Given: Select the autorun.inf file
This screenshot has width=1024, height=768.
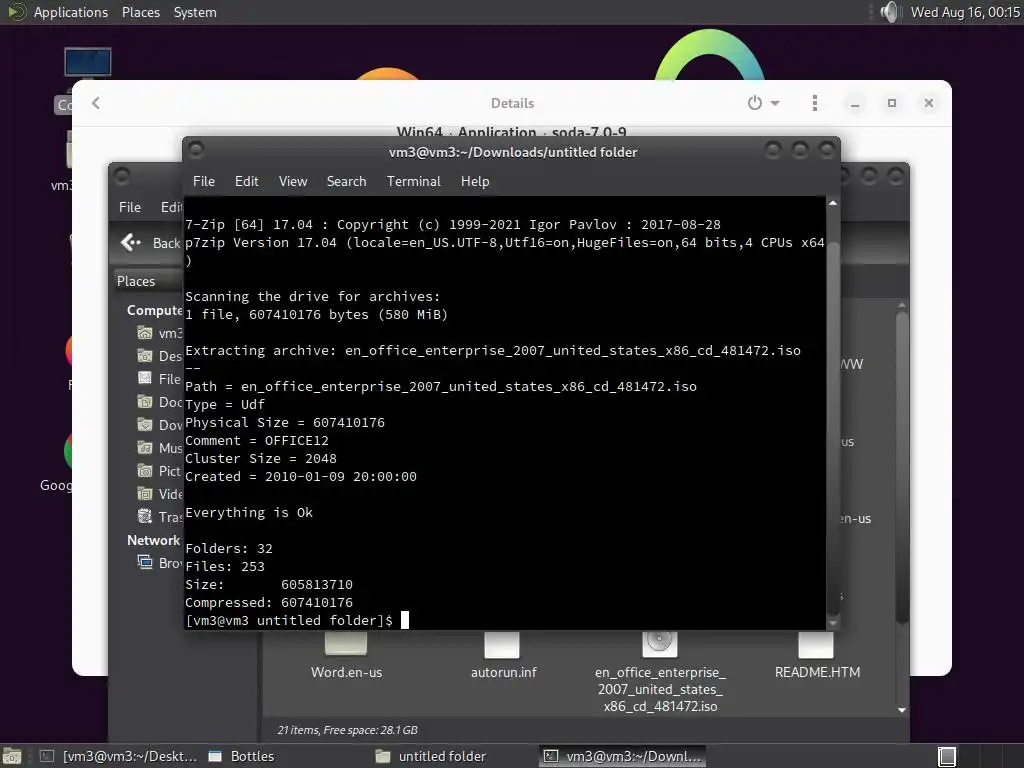Looking at the screenshot, I should point(504,656).
